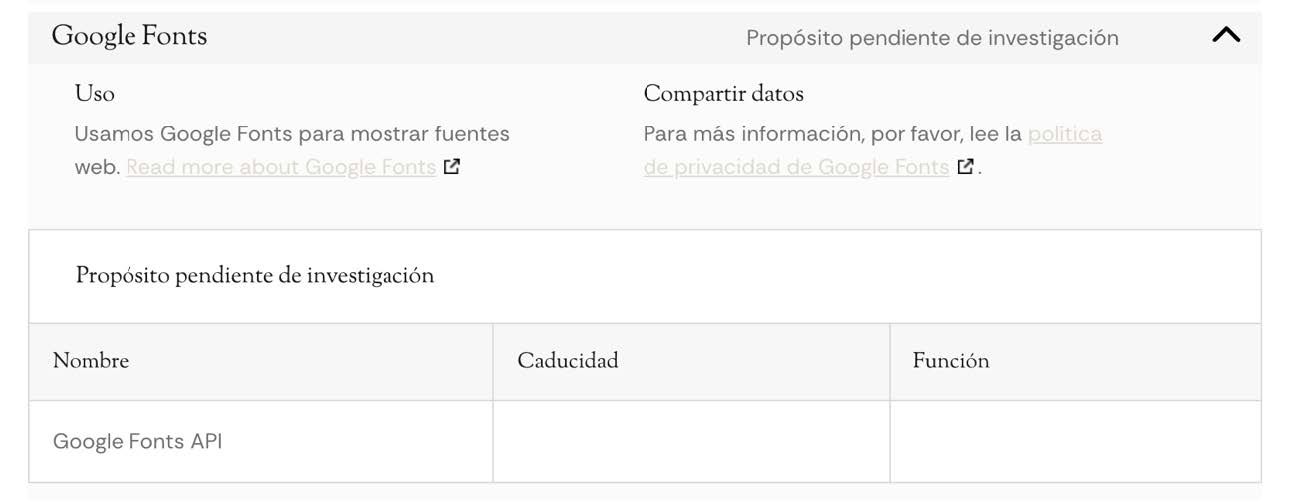The width and height of the screenshot is (1294, 502).
Task: Click the header status 'Propósito pendiente de investigación'
Action: tap(932, 38)
